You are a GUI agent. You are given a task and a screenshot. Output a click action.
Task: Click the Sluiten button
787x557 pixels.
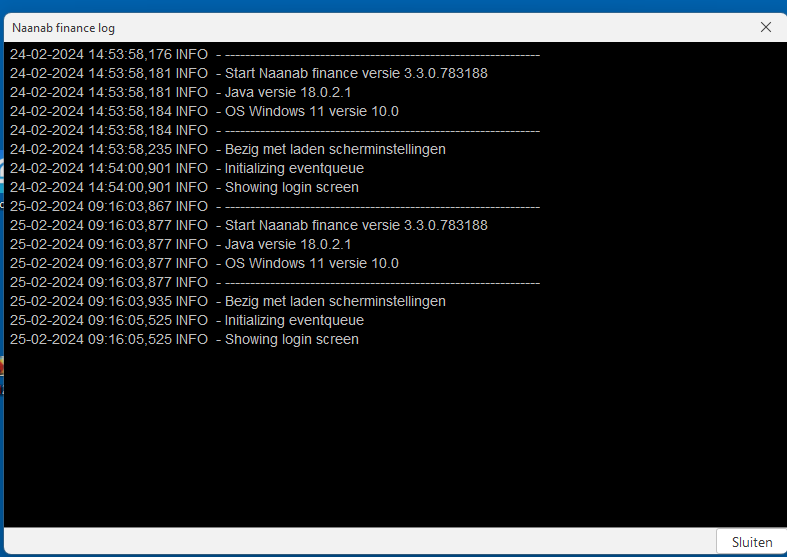(x=751, y=542)
